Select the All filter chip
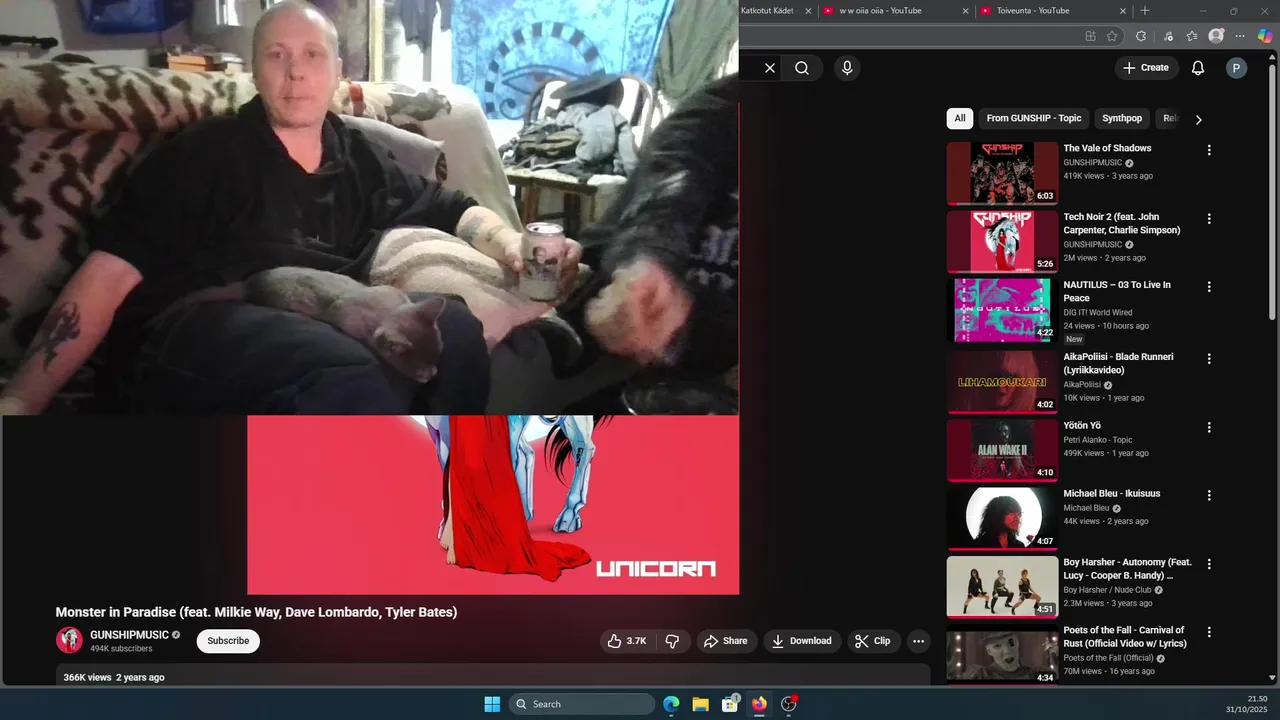 (x=960, y=118)
